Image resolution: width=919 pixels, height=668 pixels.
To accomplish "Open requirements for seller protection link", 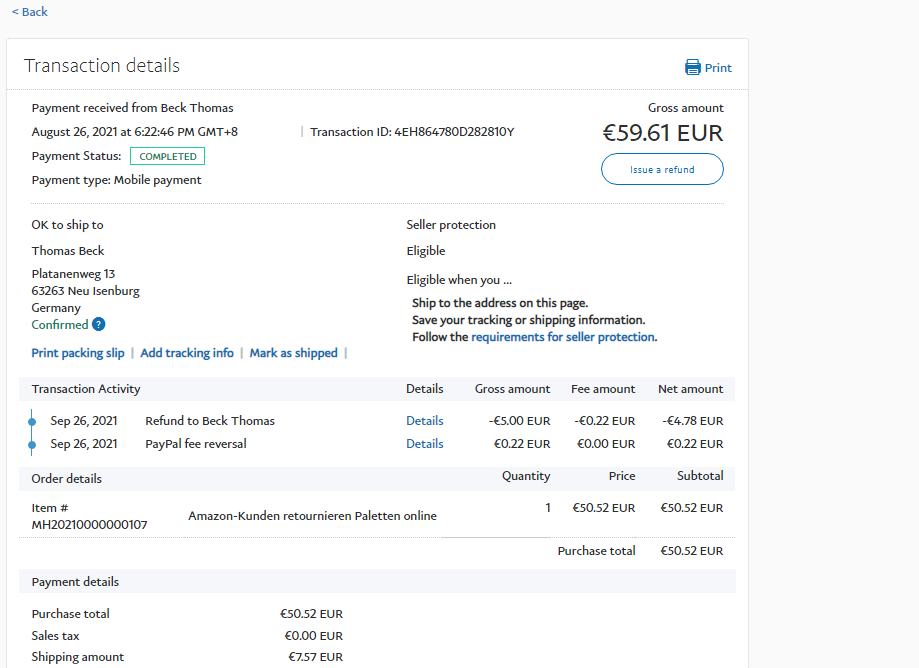I will click(563, 337).
